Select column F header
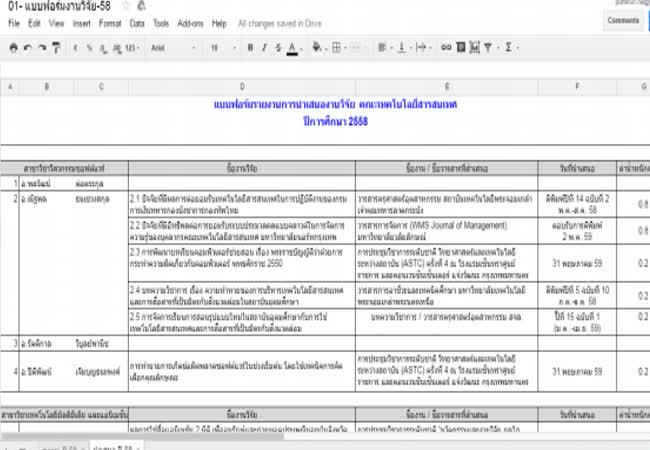 (x=577, y=87)
